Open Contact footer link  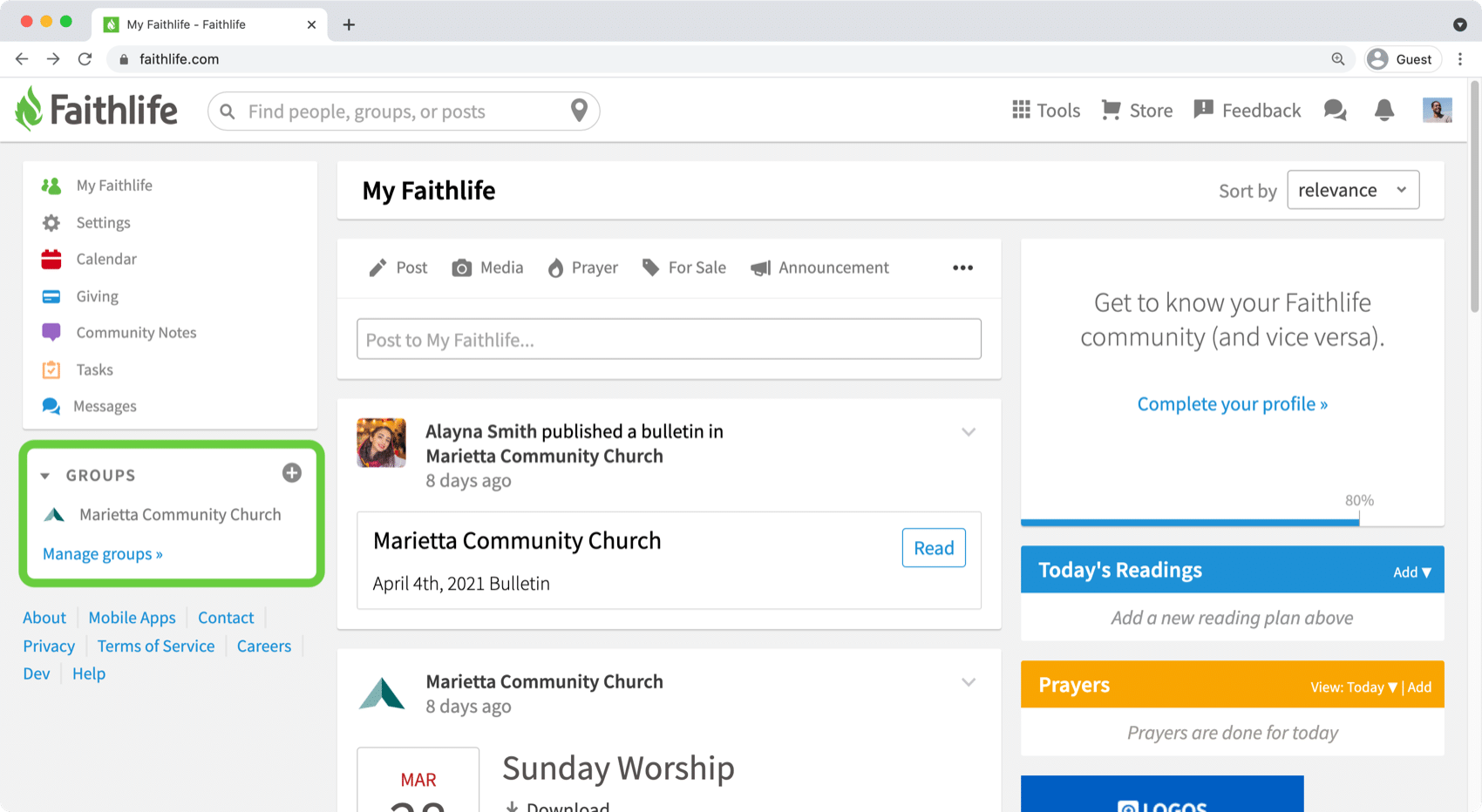(x=226, y=618)
